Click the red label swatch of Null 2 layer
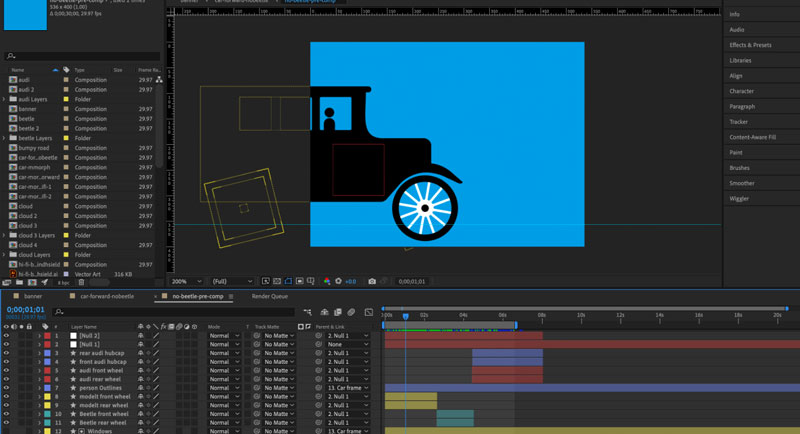Image resolution: width=800 pixels, height=434 pixels. click(46, 336)
